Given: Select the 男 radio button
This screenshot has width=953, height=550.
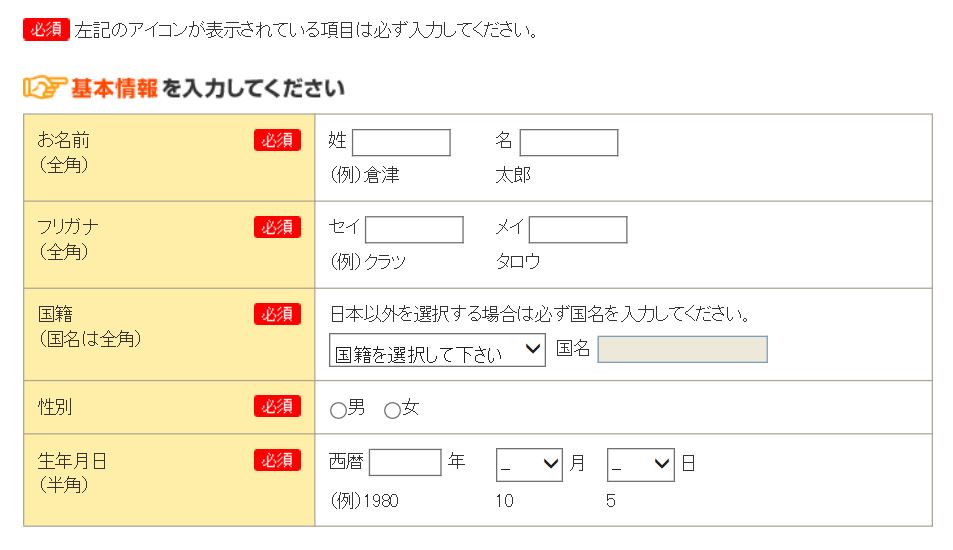Looking at the screenshot, I should click(x=338, y=410).
